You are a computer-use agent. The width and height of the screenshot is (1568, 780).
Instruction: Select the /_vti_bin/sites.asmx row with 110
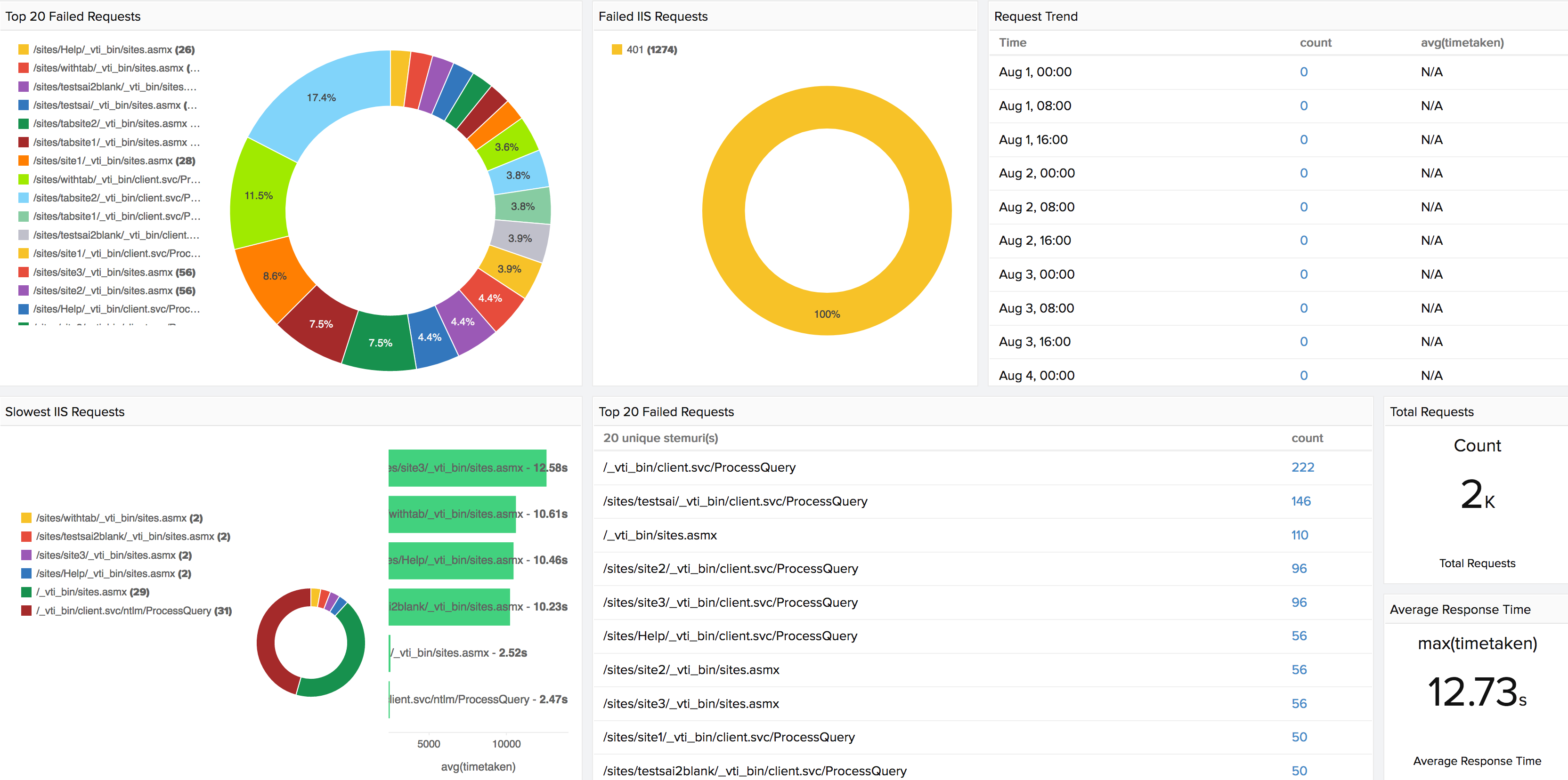click(x=660, y=535)
